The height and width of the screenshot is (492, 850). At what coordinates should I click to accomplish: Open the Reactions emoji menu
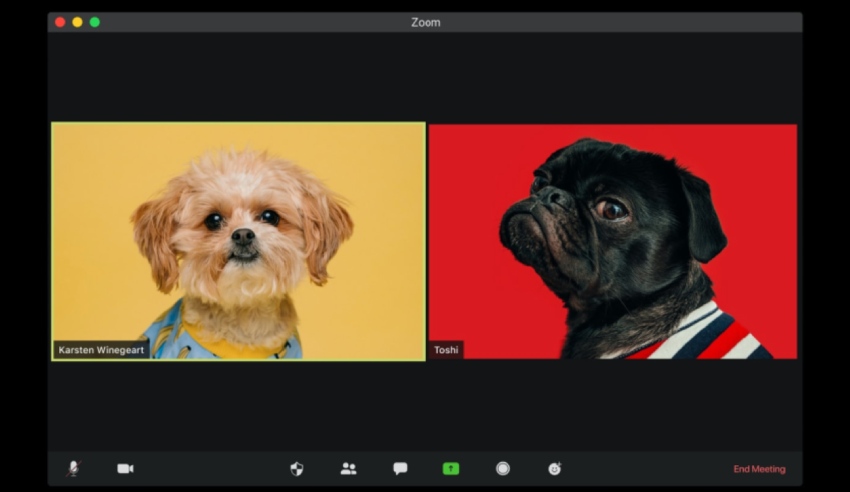tap(554, 468)
